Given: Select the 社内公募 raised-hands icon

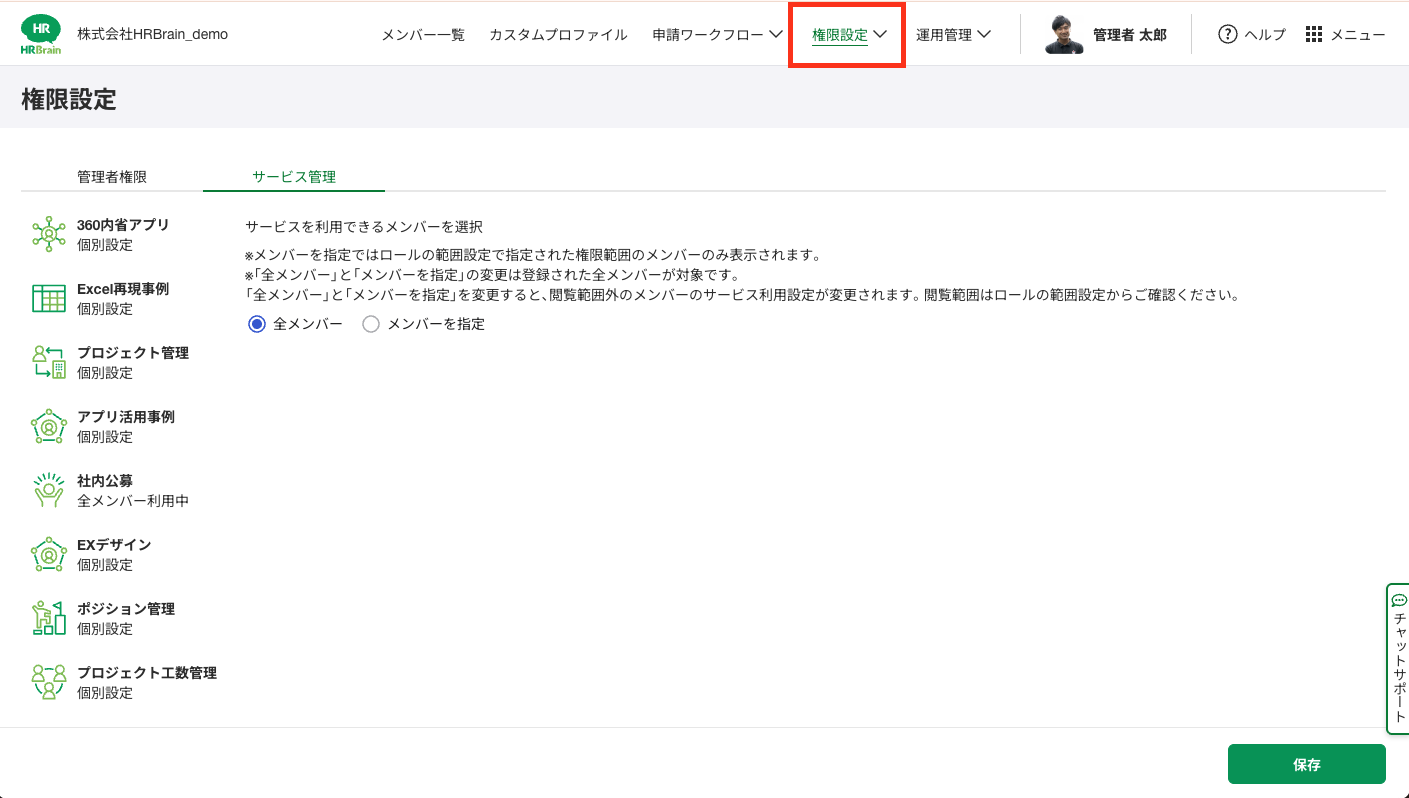Looking at the screenshot, I should [x=48, y=490].
